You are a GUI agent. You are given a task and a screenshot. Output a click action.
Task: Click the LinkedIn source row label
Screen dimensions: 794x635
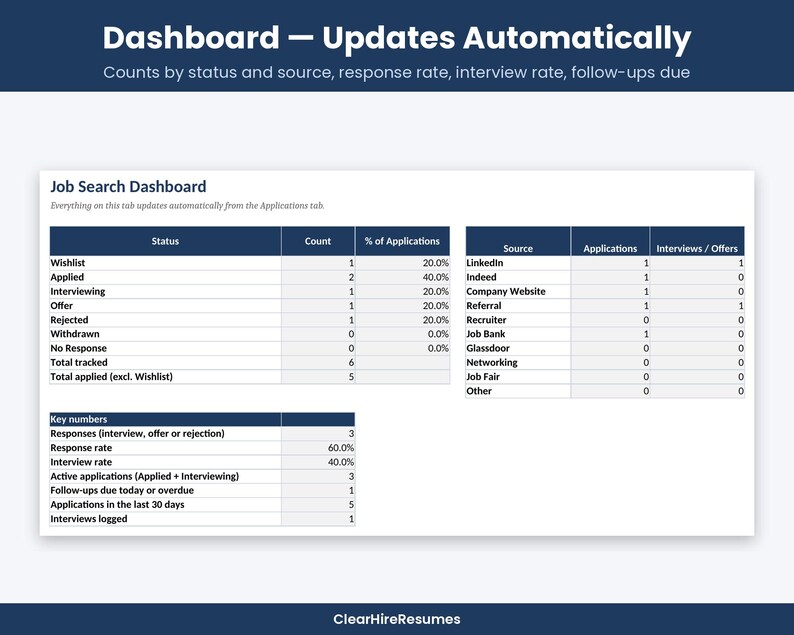coord(485,263)
